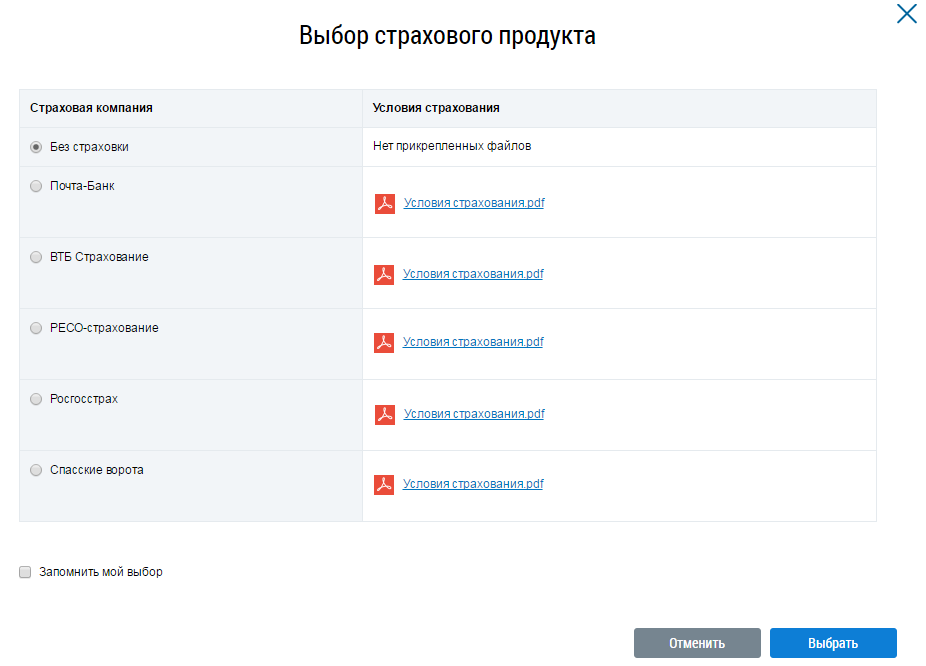The width and height of the screenshot is (926, 666).
Task: Confirm with the Выбрать button
Action: tap(833, 643)
